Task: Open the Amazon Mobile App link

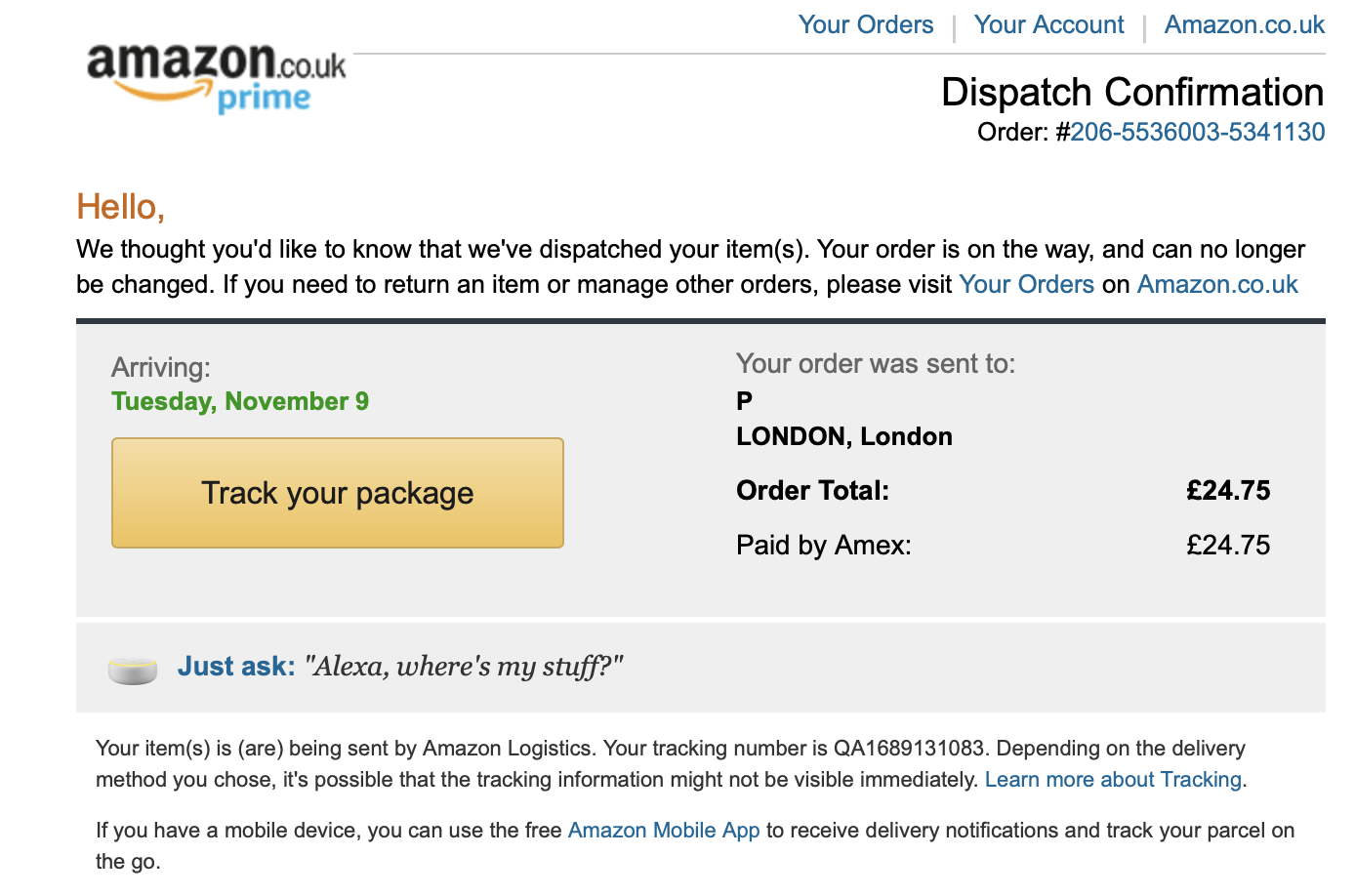Action: click(664, 830)
